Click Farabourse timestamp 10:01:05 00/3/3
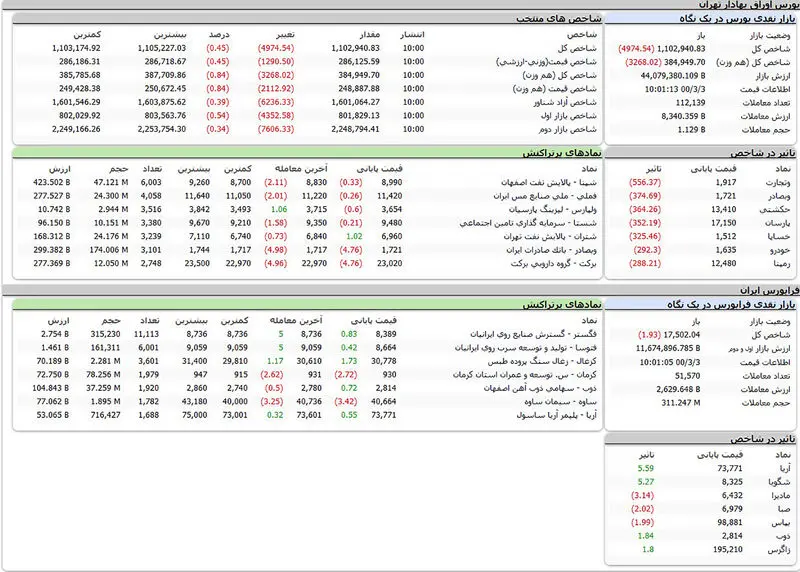Viewport: 800px width, 572px height. tap(670, 362)
